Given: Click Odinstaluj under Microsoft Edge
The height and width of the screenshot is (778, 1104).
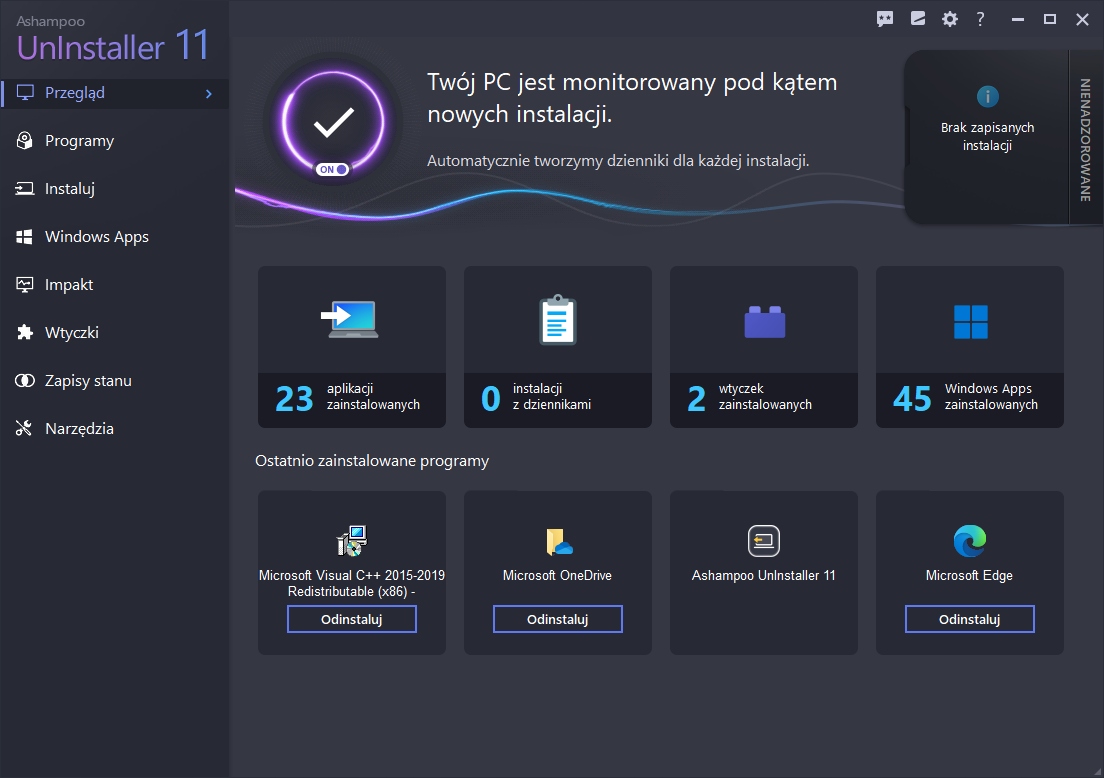Looking at the screenshot, I should (970, 619).
